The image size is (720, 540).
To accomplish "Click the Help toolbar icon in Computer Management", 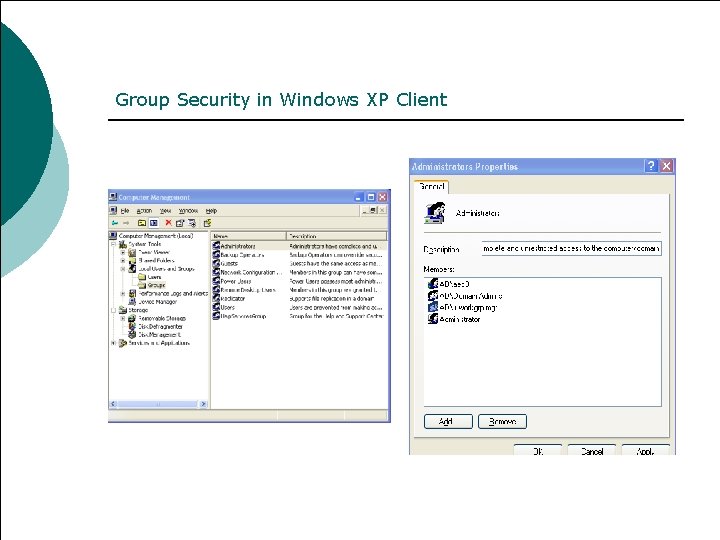I will 208,223.
